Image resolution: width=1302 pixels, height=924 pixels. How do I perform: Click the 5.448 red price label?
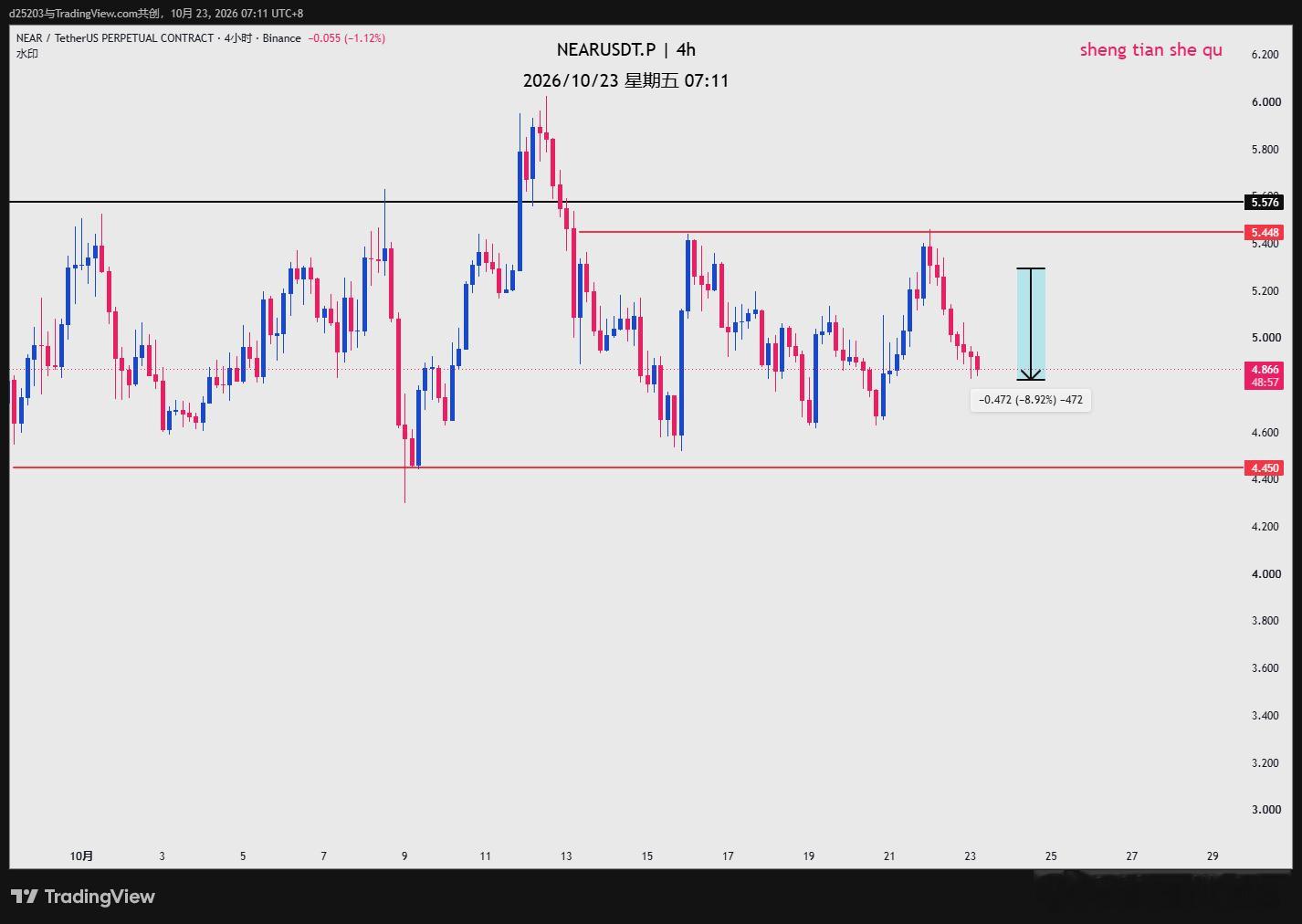pyautogui.click(x=1265, y=232)
